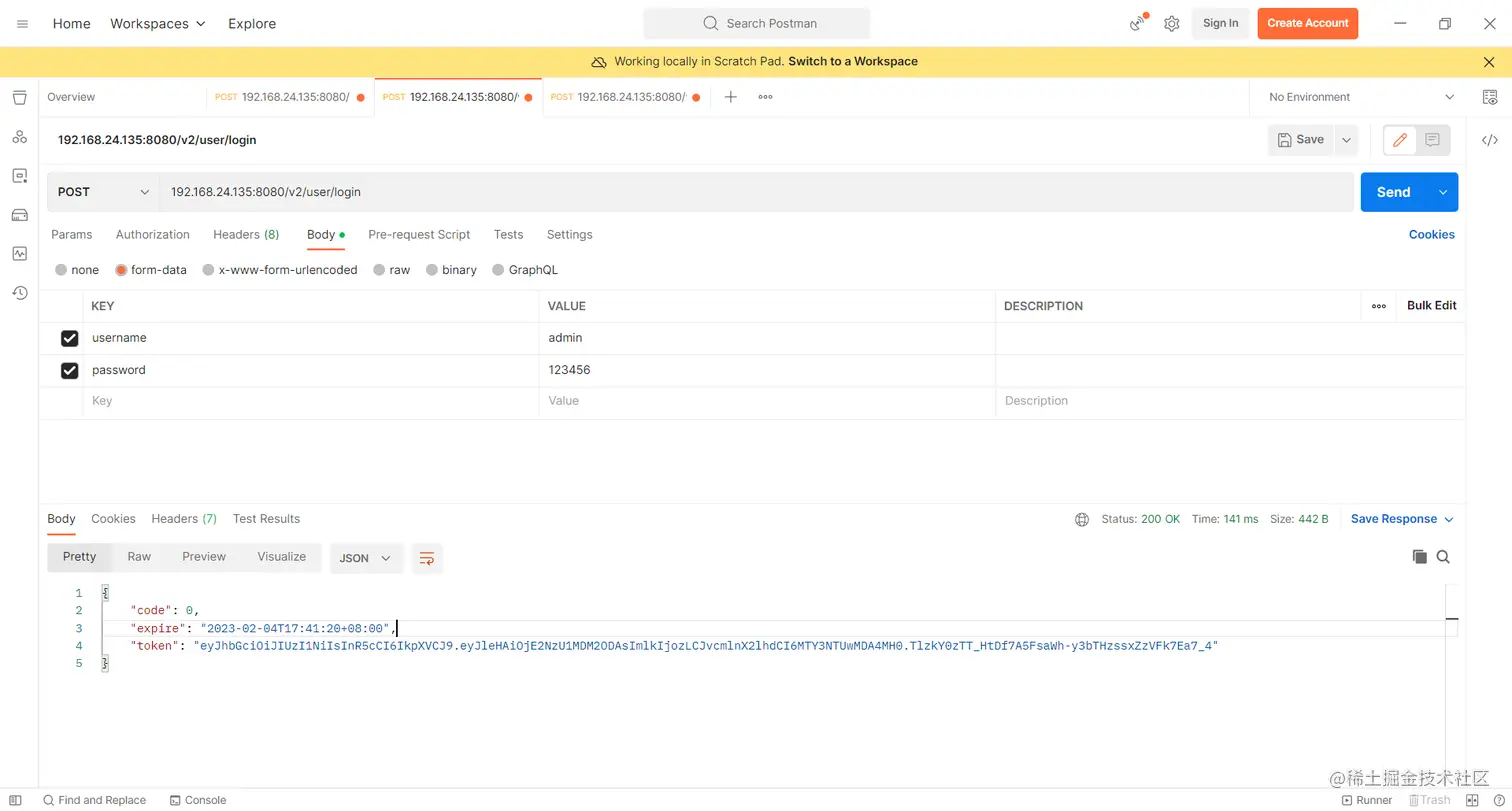Open the Tests tab
1512x811 pixels.
click(508, 234)
